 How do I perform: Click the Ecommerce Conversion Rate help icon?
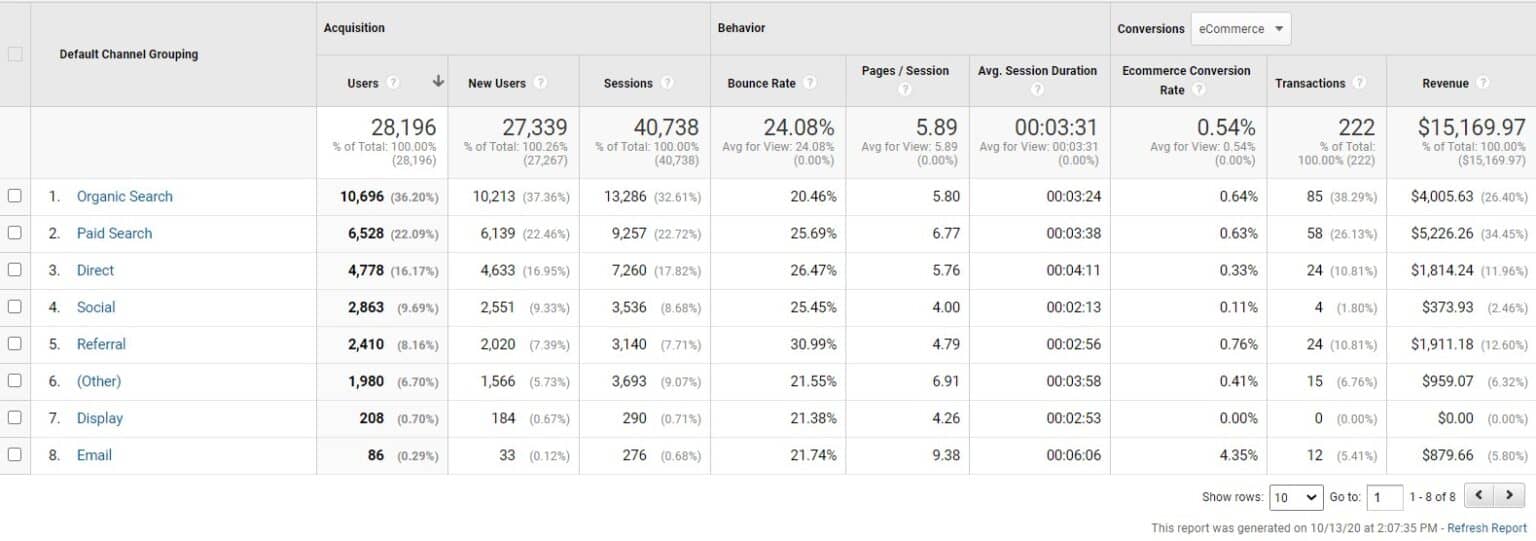coord(1198,90)
